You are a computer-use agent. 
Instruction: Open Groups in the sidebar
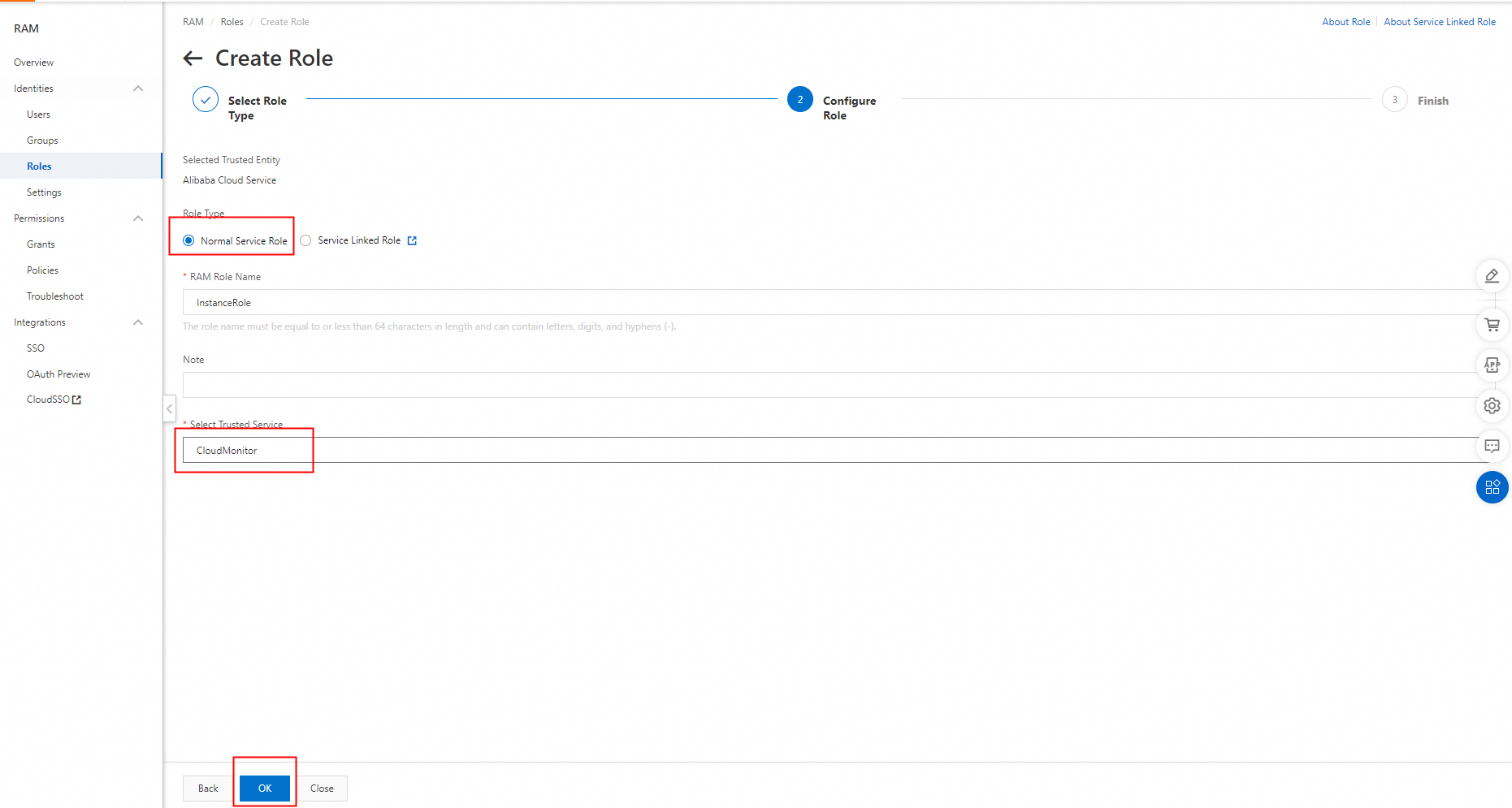click(x=42, y=140)
